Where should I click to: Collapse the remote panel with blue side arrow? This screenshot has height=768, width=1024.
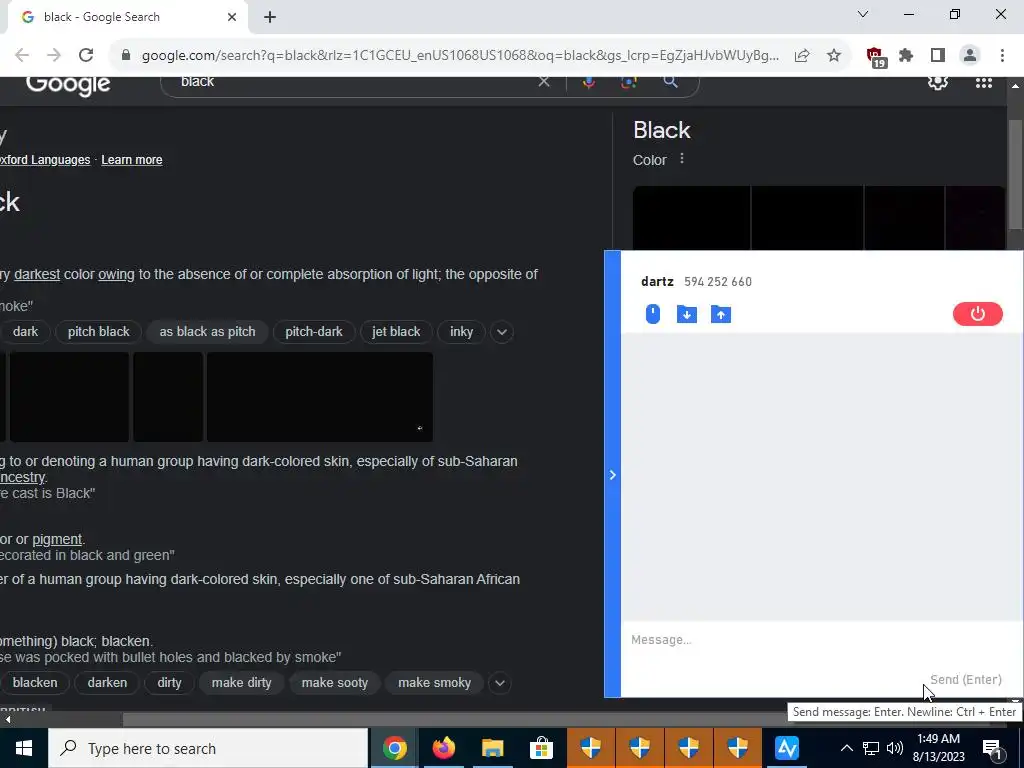point(613,475)
